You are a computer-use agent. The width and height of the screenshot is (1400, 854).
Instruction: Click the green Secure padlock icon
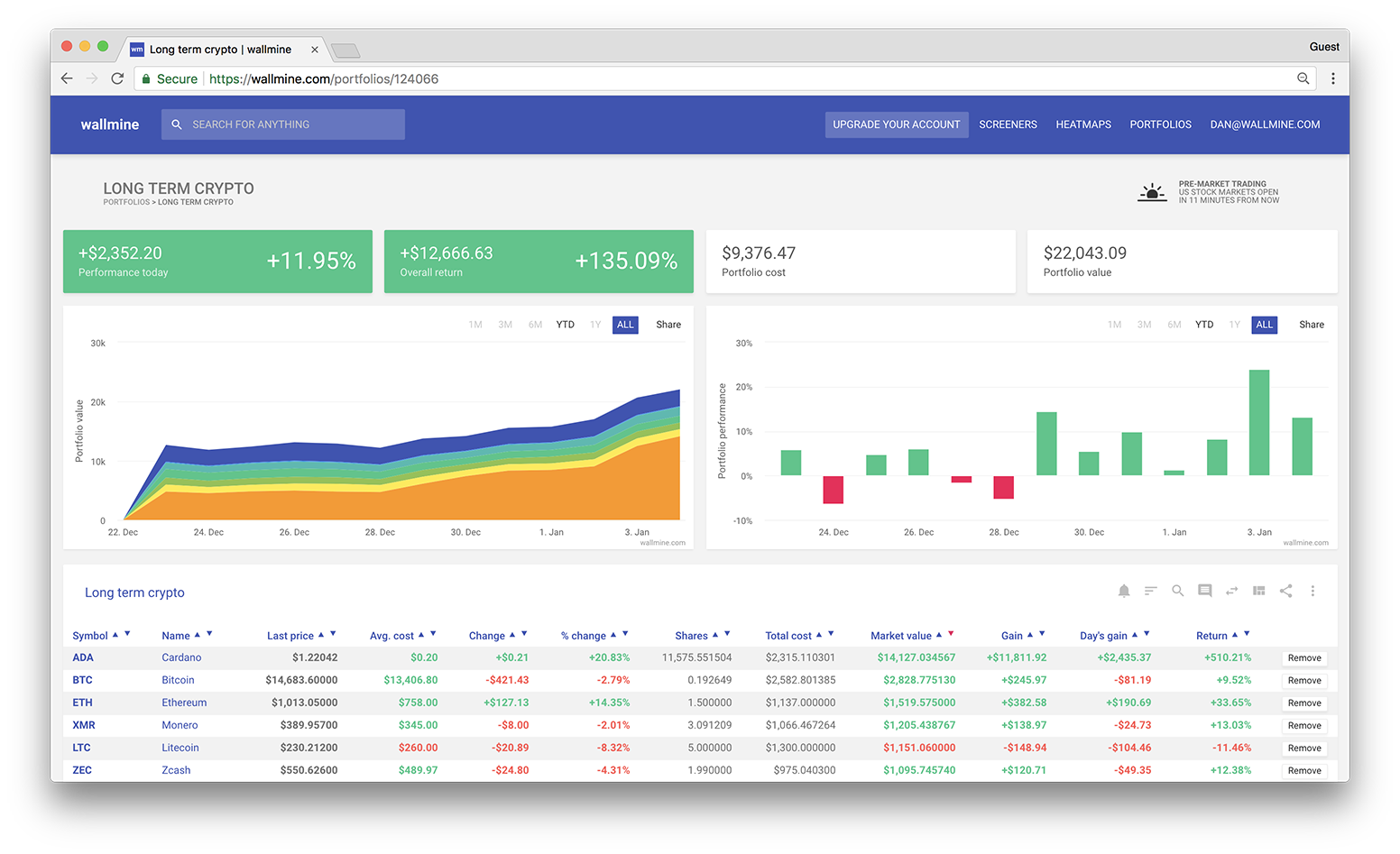[145, 79]
